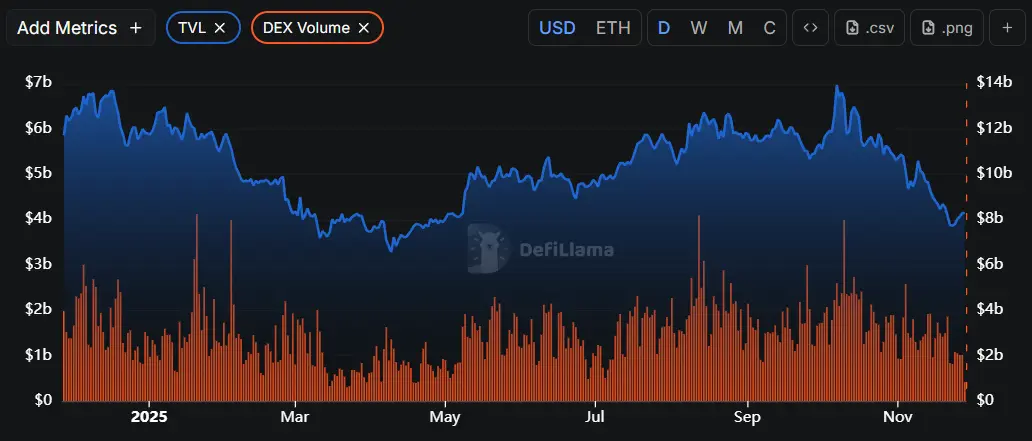Image resolution: width=1032 pixels, height=441 pixels.
Task: Remove the TVL metric chip
Action: coord(220,28)
